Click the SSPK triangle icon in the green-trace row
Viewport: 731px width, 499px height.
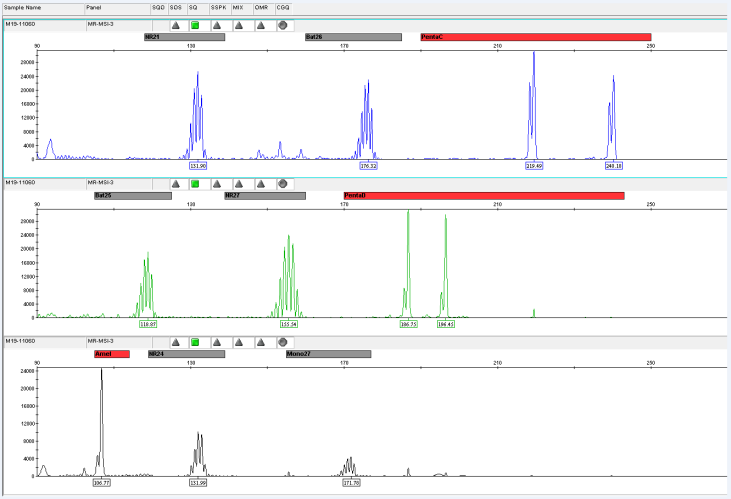[217, 184]
